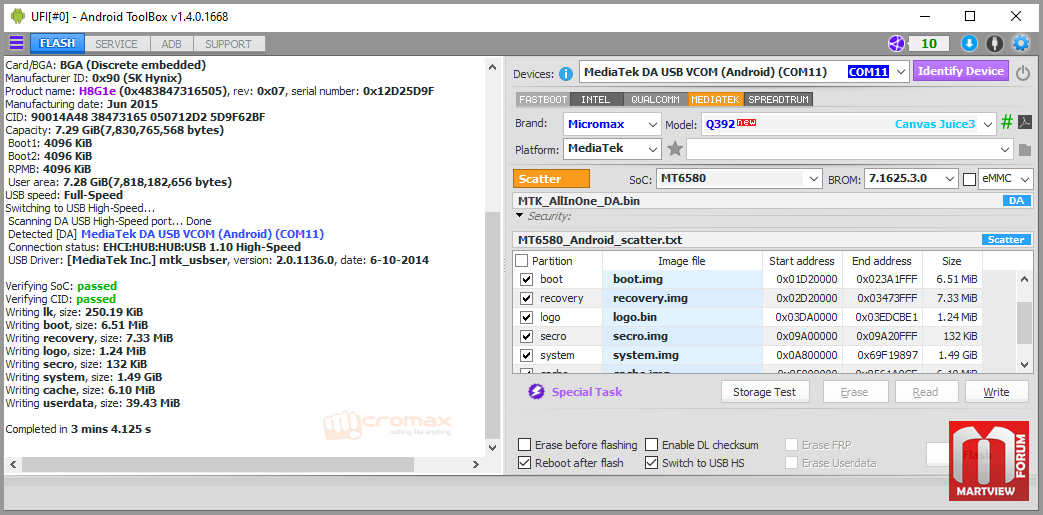Click the Storage Test button
Viewport: 1043px width, 515px height.
click(x=764, y=392)
